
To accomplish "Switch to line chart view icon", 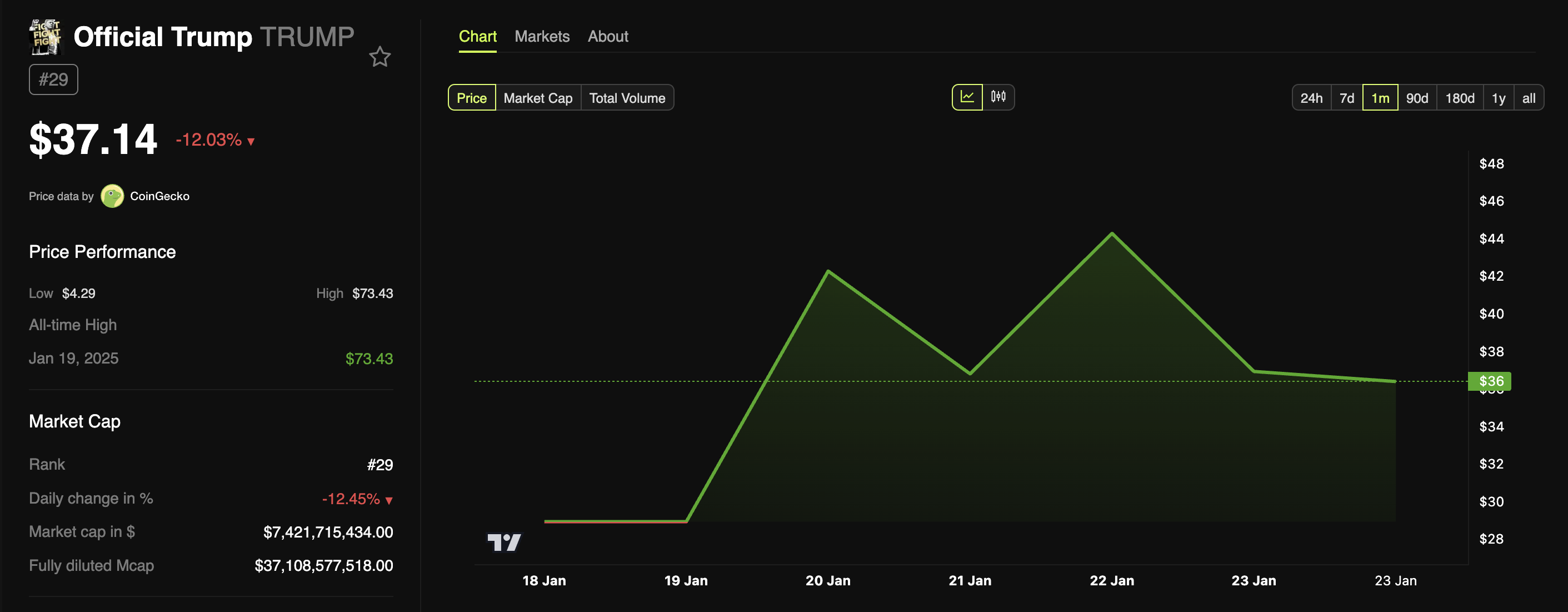I will click(x=967, y=97).
